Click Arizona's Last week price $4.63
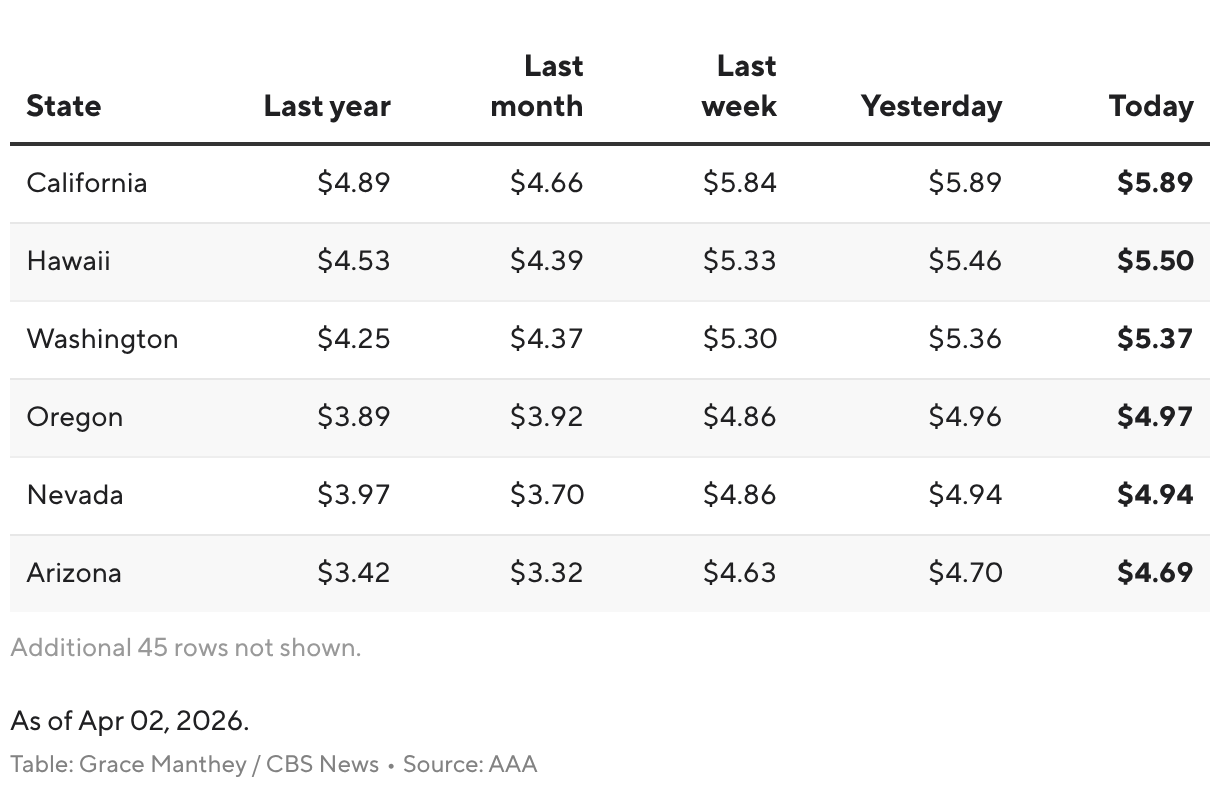Screen dimensions: 1220x790 (x=740, y=573)
